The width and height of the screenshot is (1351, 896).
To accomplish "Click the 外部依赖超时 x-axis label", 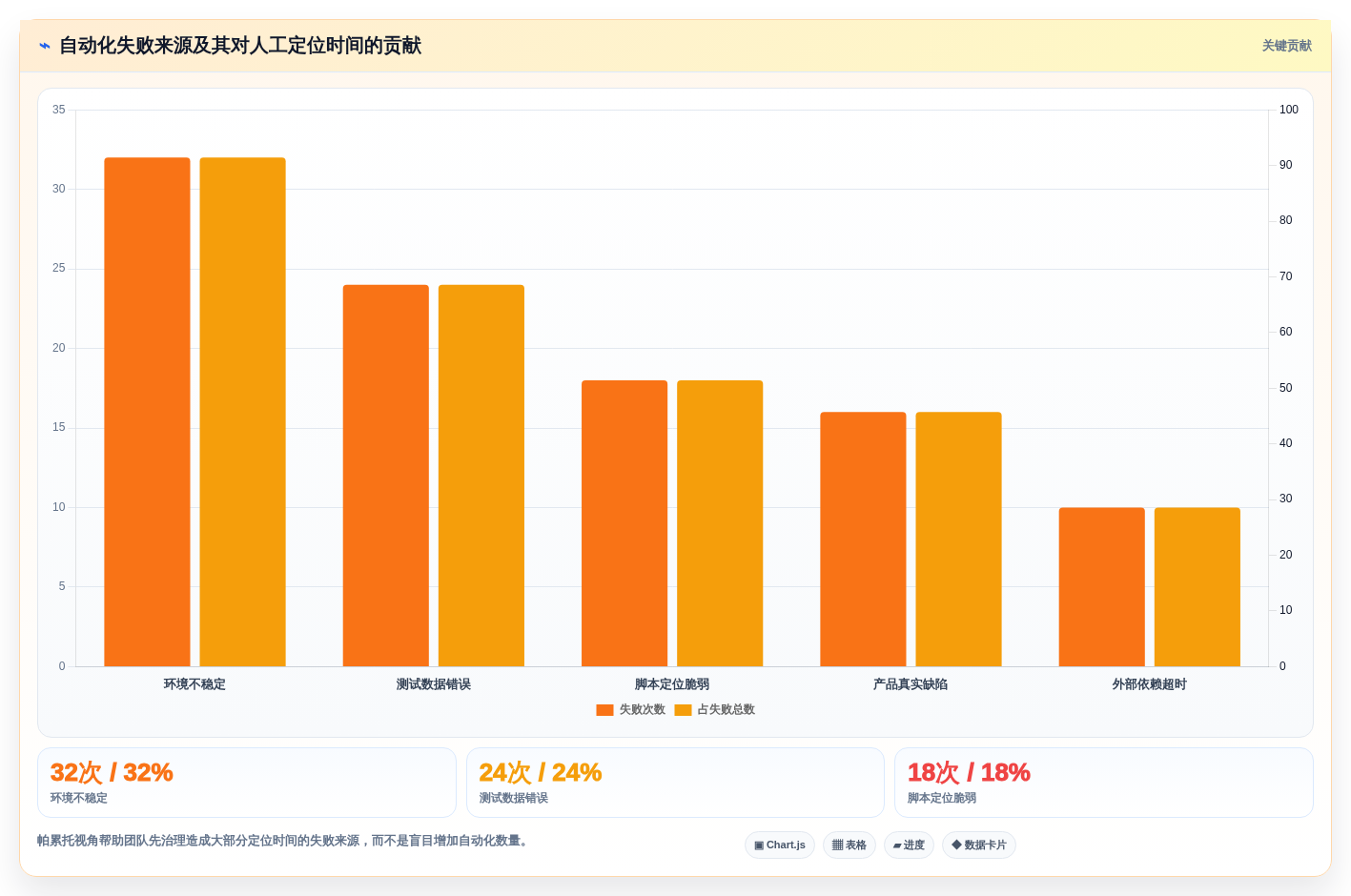I will coord(1150,684).
